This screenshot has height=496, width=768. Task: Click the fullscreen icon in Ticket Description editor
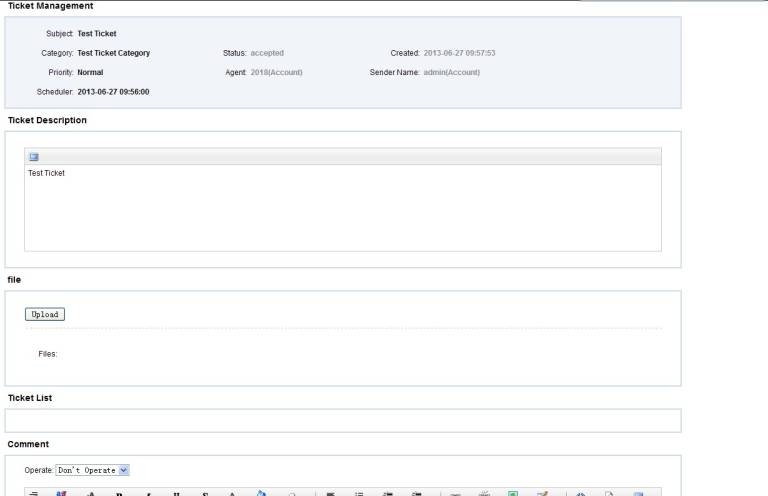tap(33, 157)
